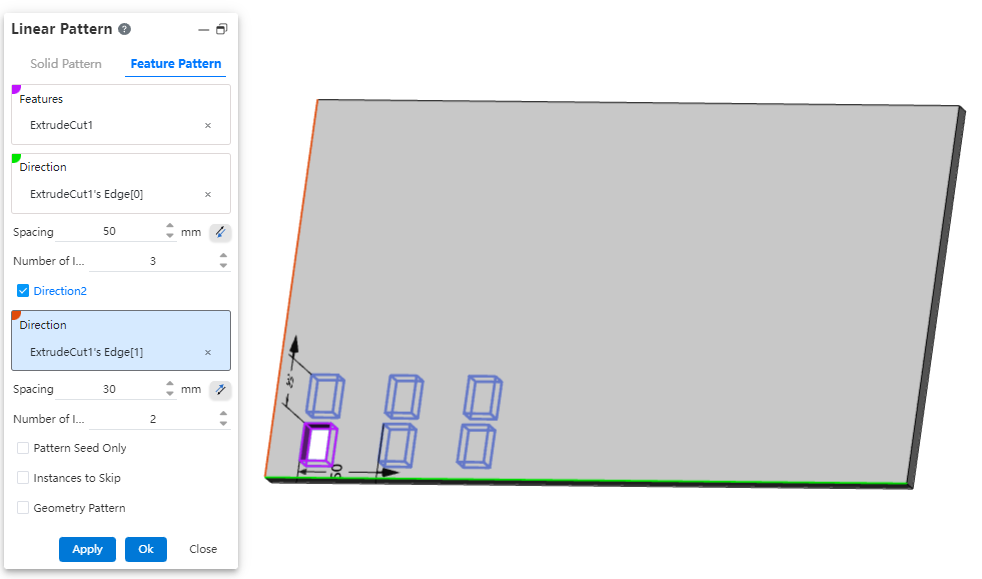
Task: Confirm the pattern with the Ok button
Action: click(x=146, y=549)
